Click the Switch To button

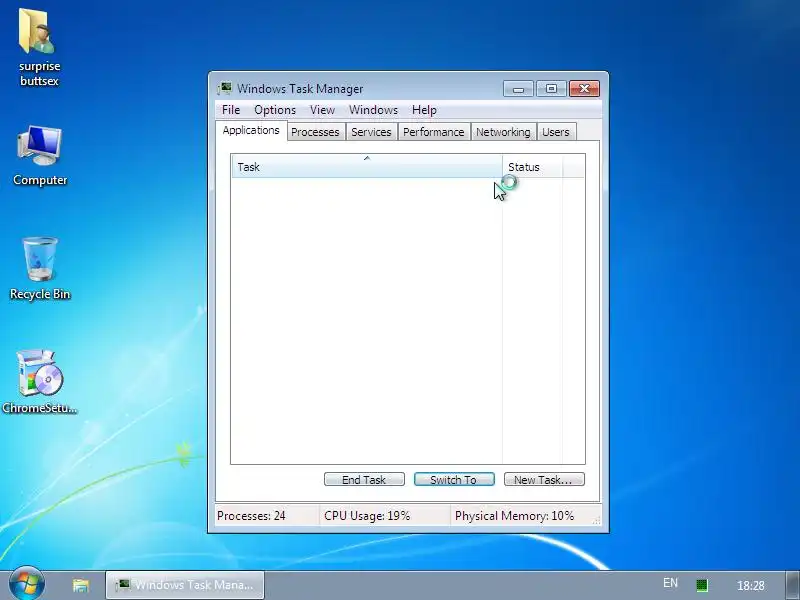454,480
